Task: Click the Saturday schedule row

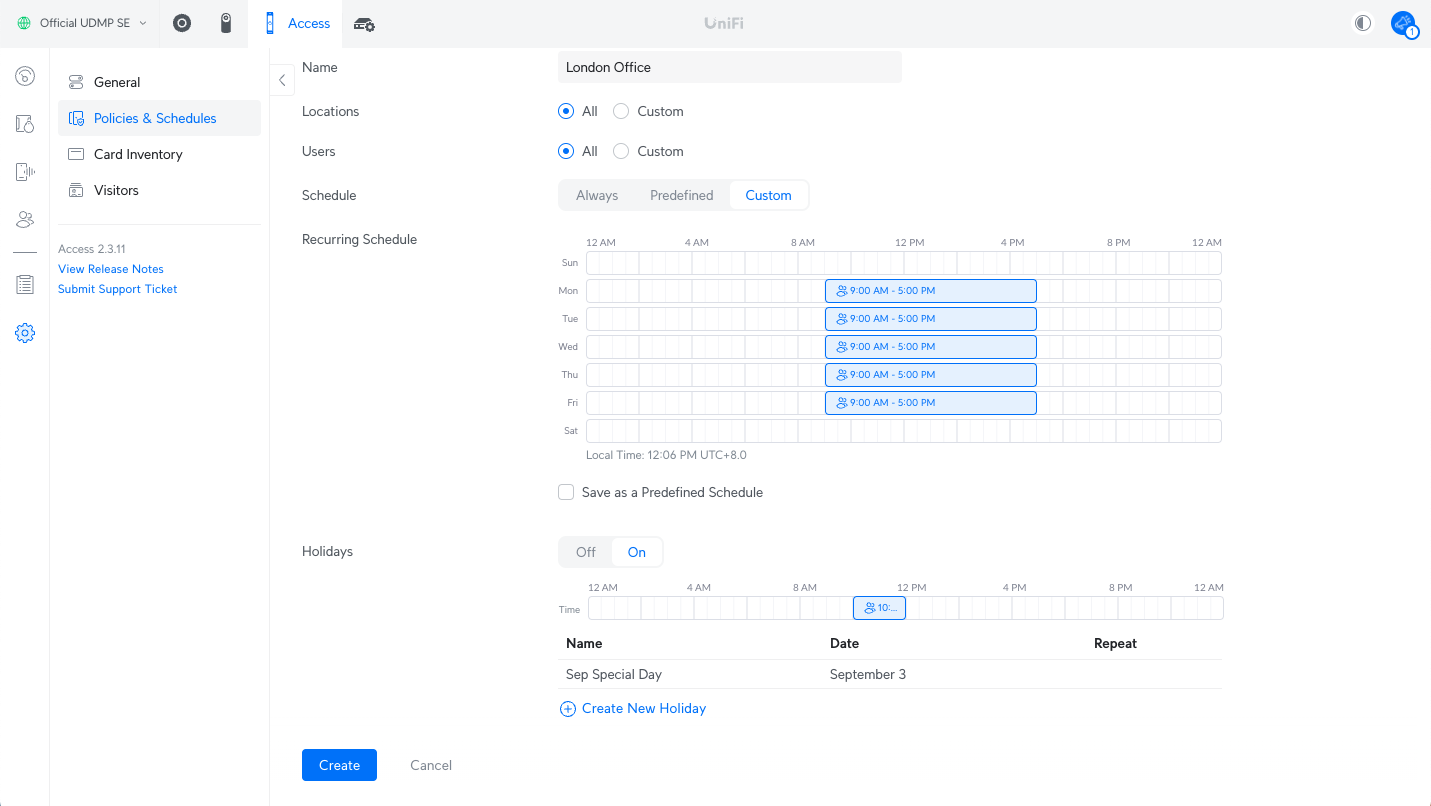Action: click(x=904, y=431)
